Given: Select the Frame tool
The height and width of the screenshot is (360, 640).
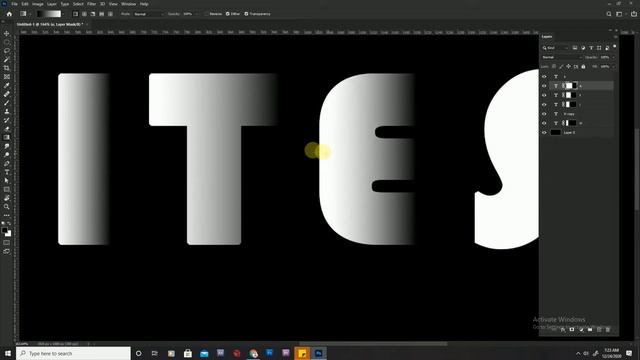Looking at the screenshot, I should click(x=7, y=77).
